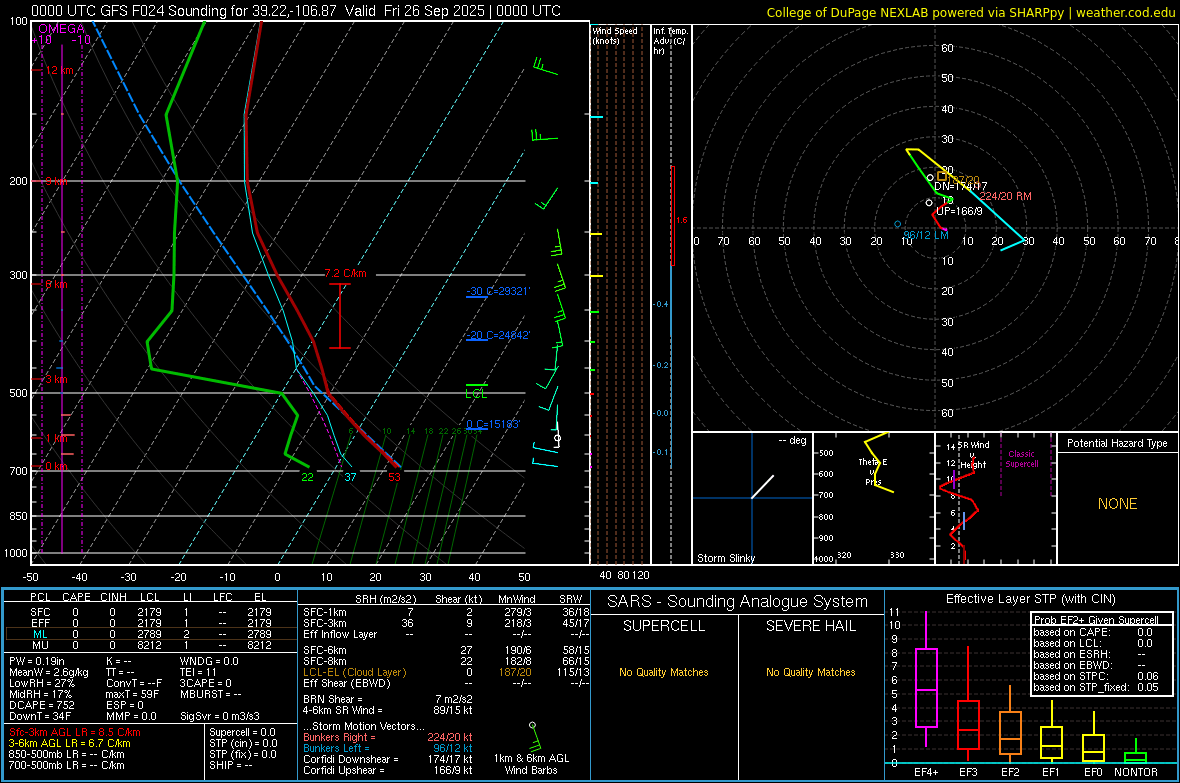
Task: Select the SFC parcel row
Action: click(151, 613)
